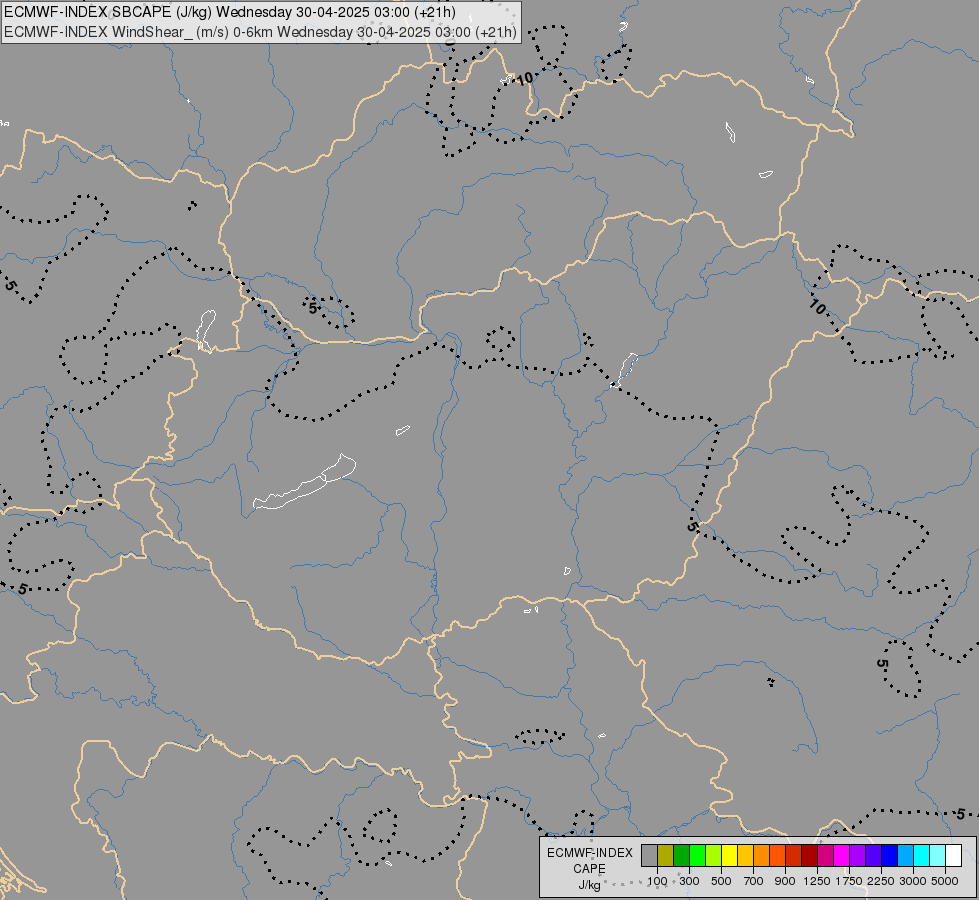Pick the white swatch ending the legend

pyautogui.click(x=953, y=856)
